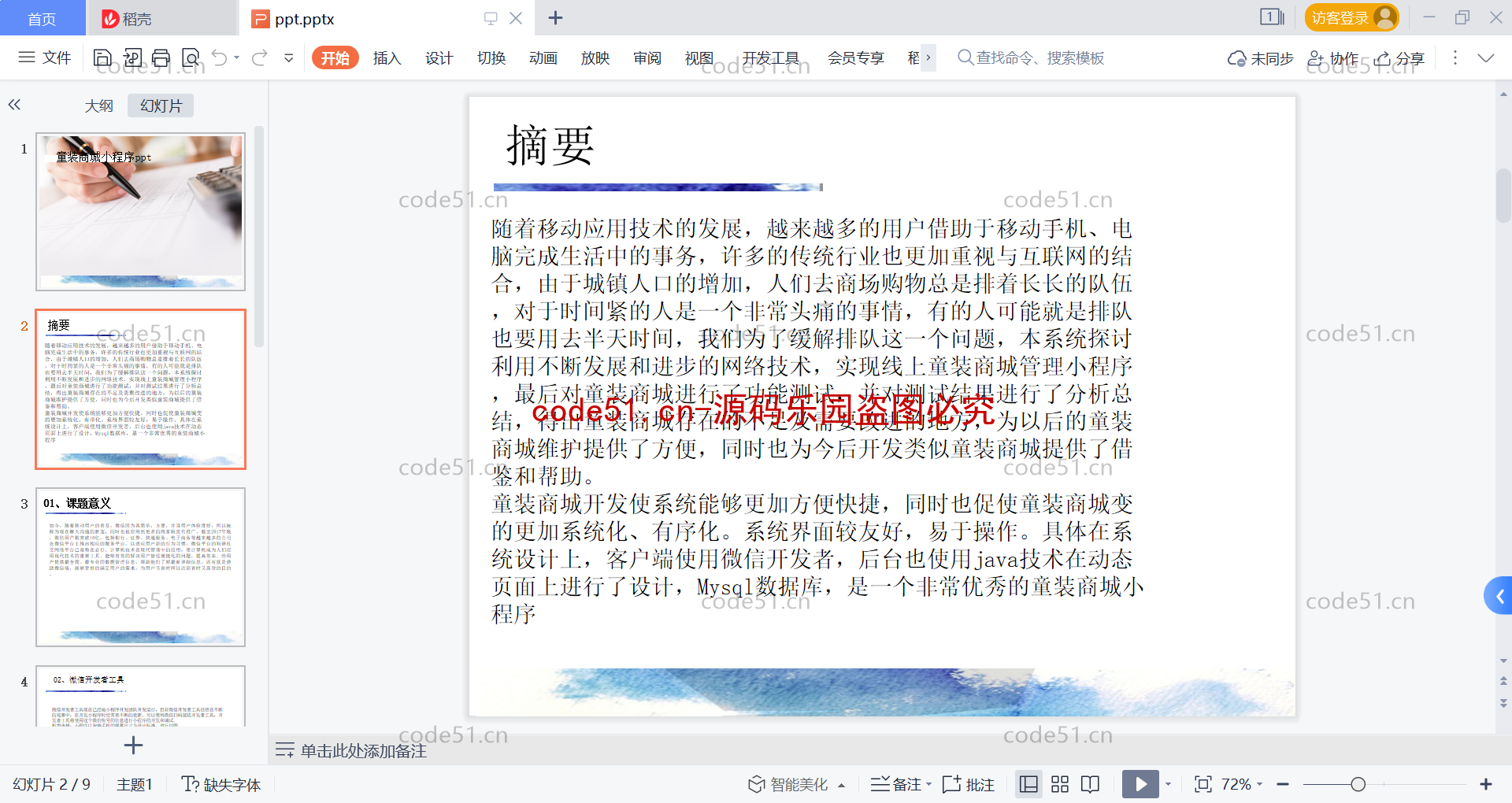The width and height of the screenshot is (1512, 803).
Task: Click fit slide to window icon
Action: click(x=1203, y=784)
